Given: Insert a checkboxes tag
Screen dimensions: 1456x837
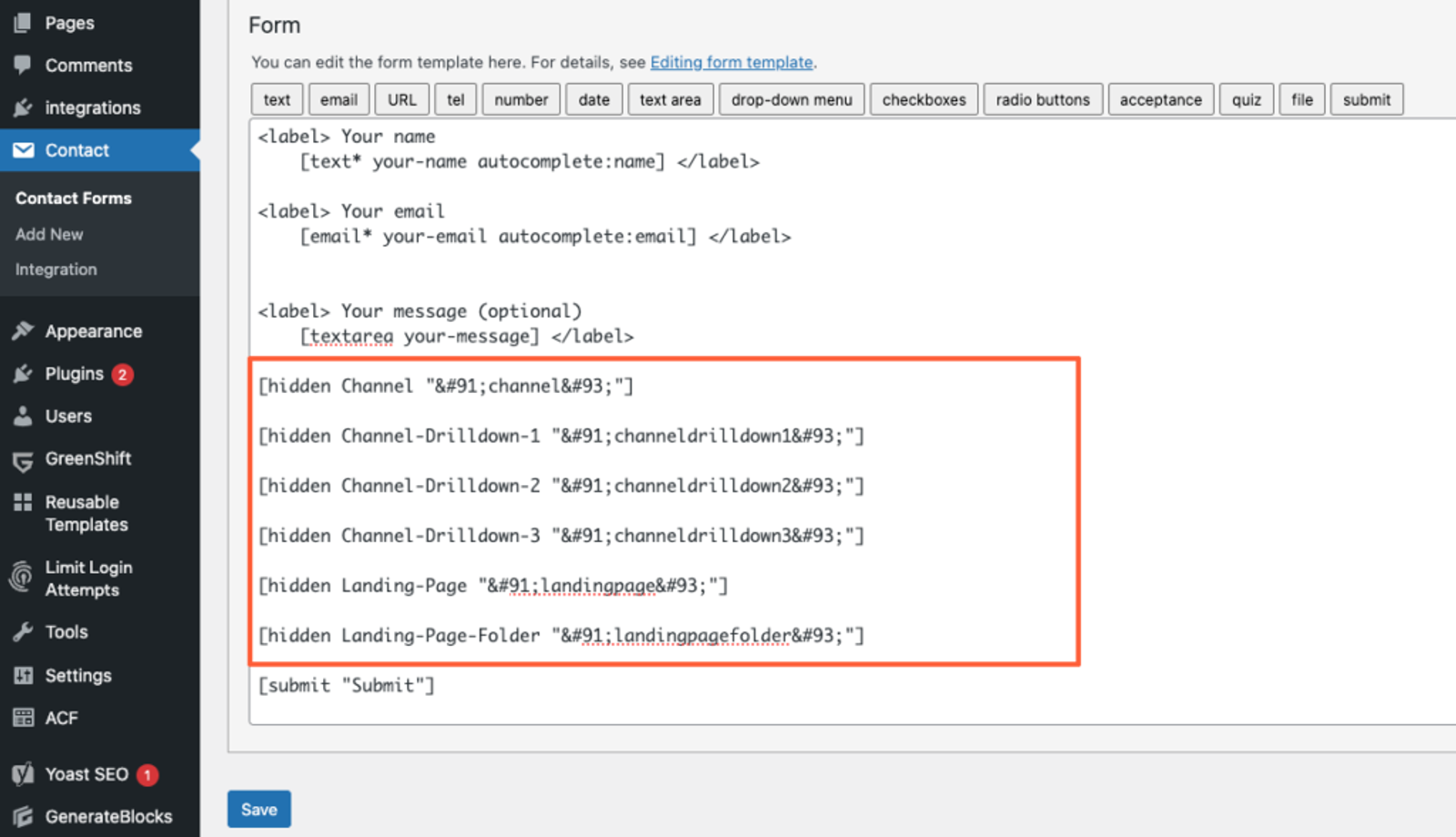Looking at the screenshot, I should click(924, 99).
